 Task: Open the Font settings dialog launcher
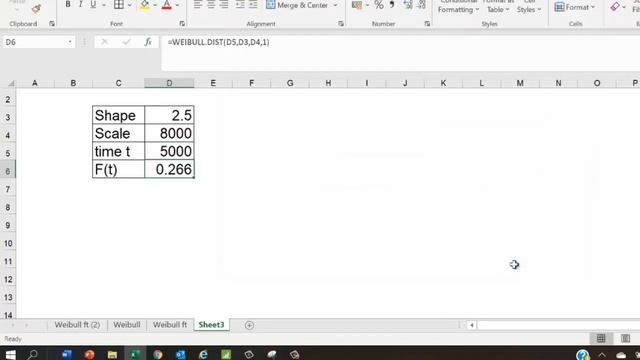pos(182,24)
